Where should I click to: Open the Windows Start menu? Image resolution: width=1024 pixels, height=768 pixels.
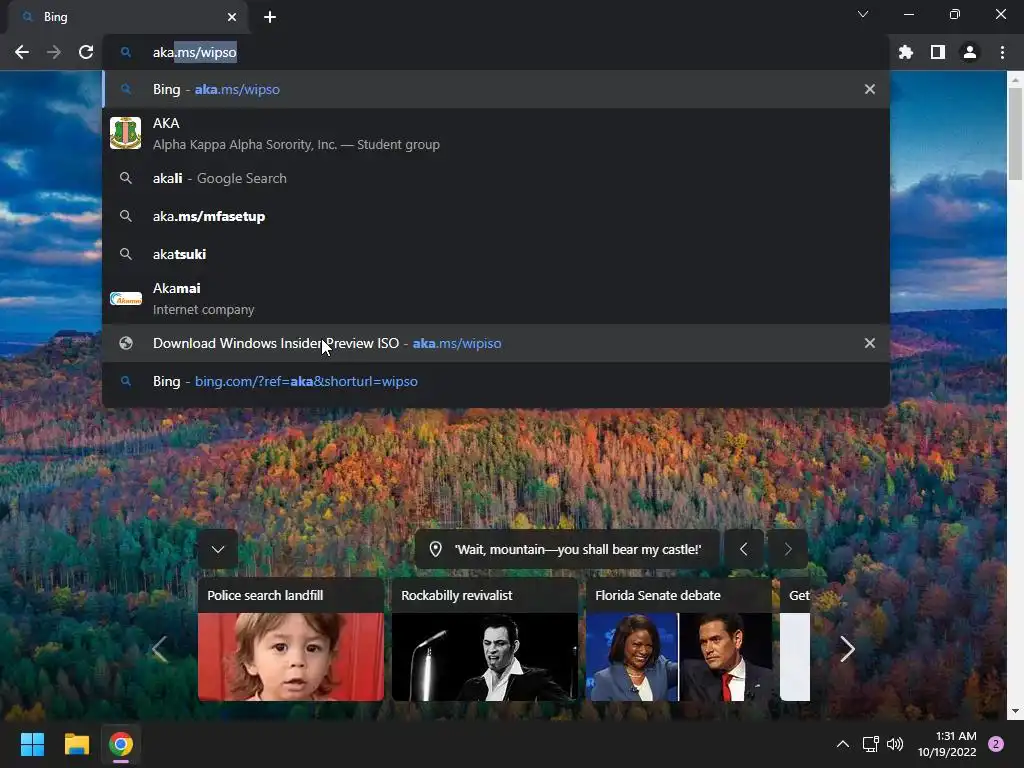pyautogui.click(x=32, y=744)
